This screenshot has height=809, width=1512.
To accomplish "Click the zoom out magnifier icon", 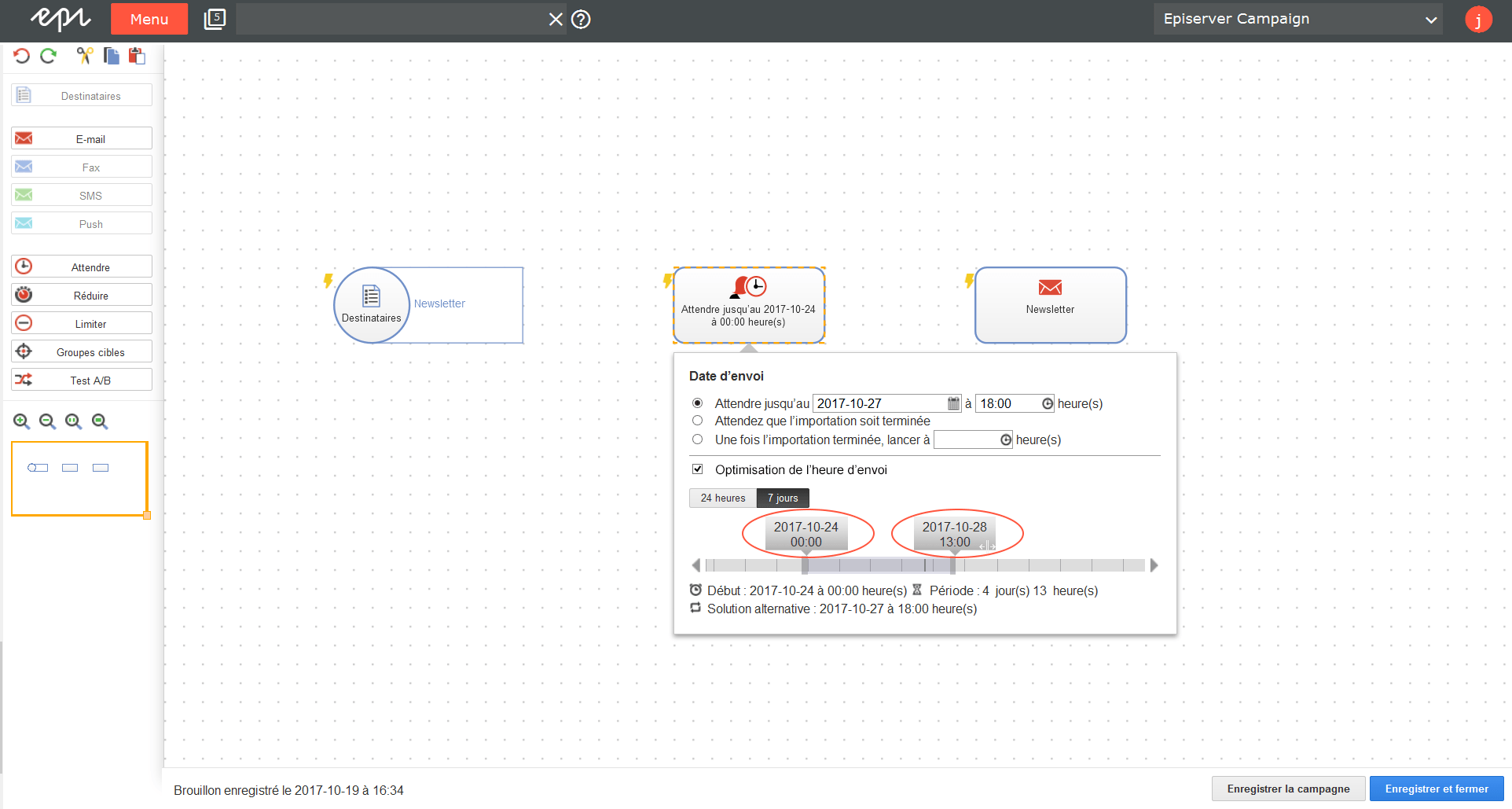I will pyautogui.click(x=48, y=421).
